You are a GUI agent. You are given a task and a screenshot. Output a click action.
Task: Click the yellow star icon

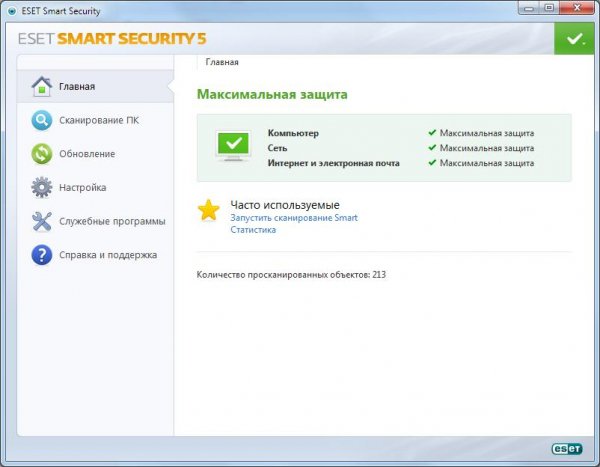coord(209,210)
